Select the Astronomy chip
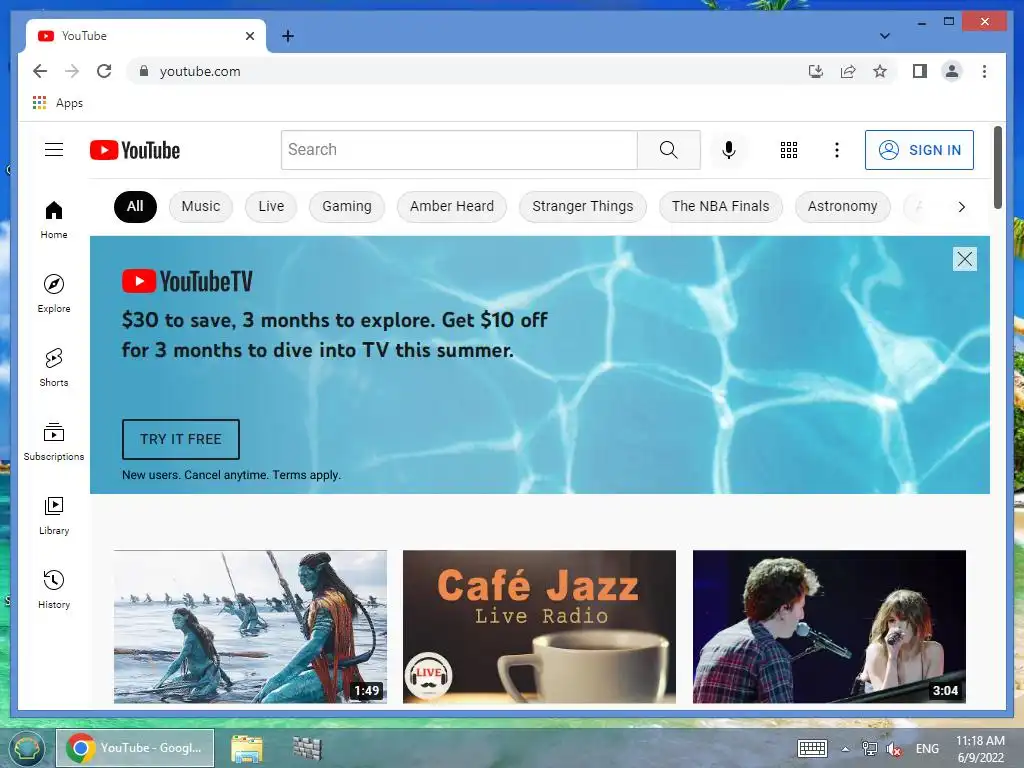 click(842, 206)
